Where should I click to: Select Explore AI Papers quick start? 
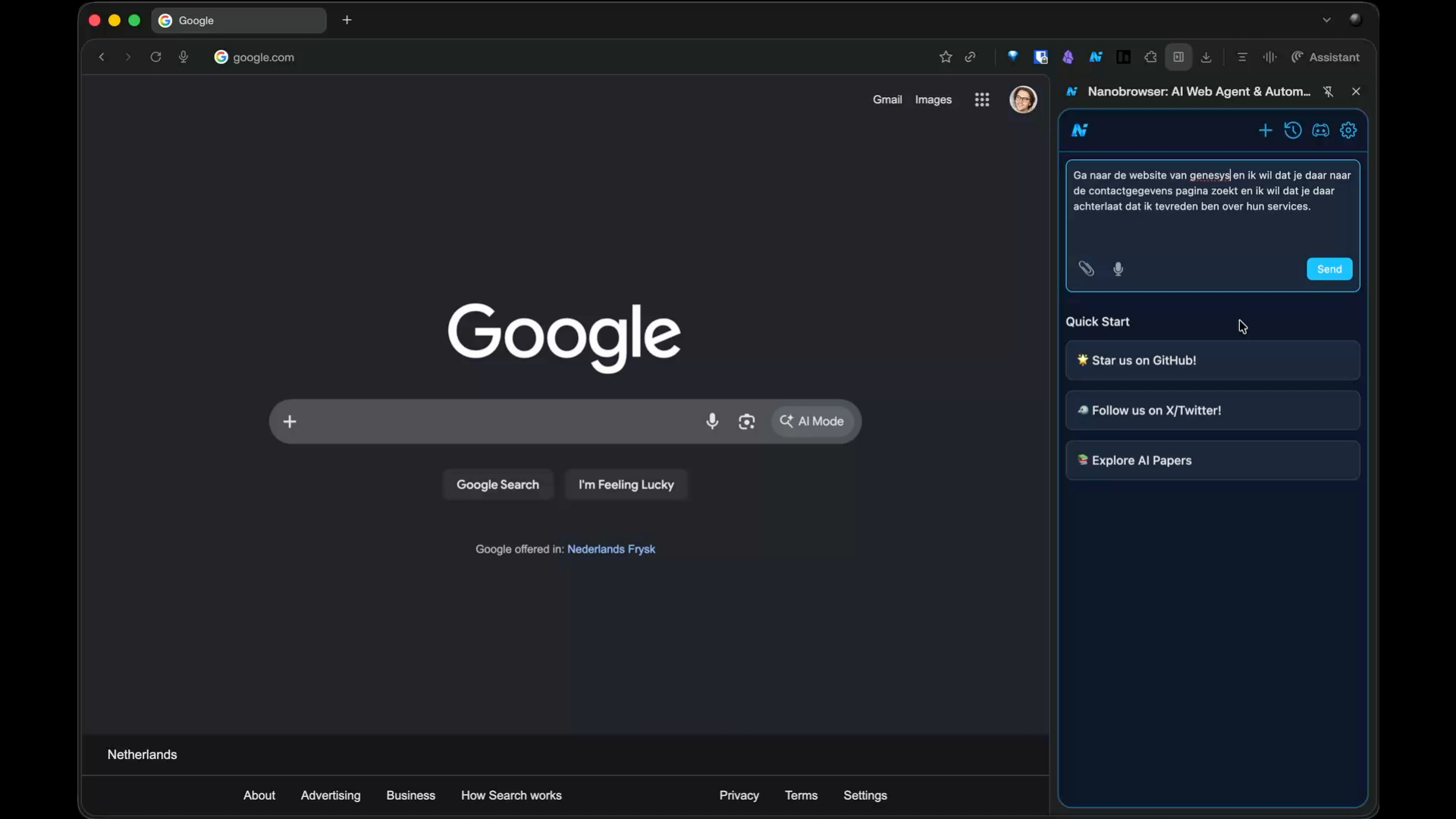click(1213, 460)
